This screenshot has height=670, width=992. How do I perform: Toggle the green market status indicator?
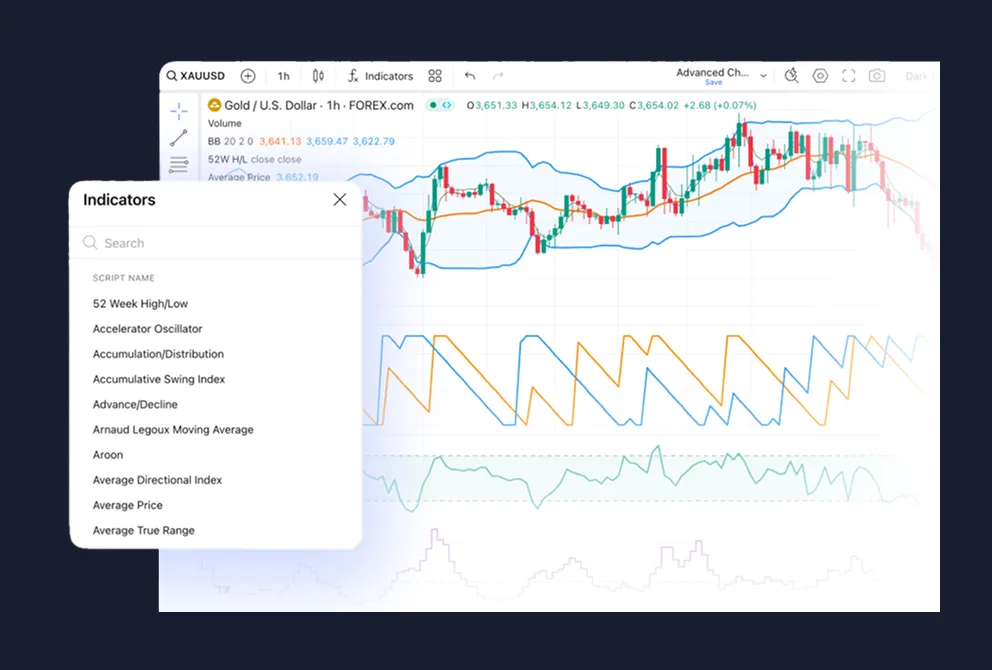433,105
